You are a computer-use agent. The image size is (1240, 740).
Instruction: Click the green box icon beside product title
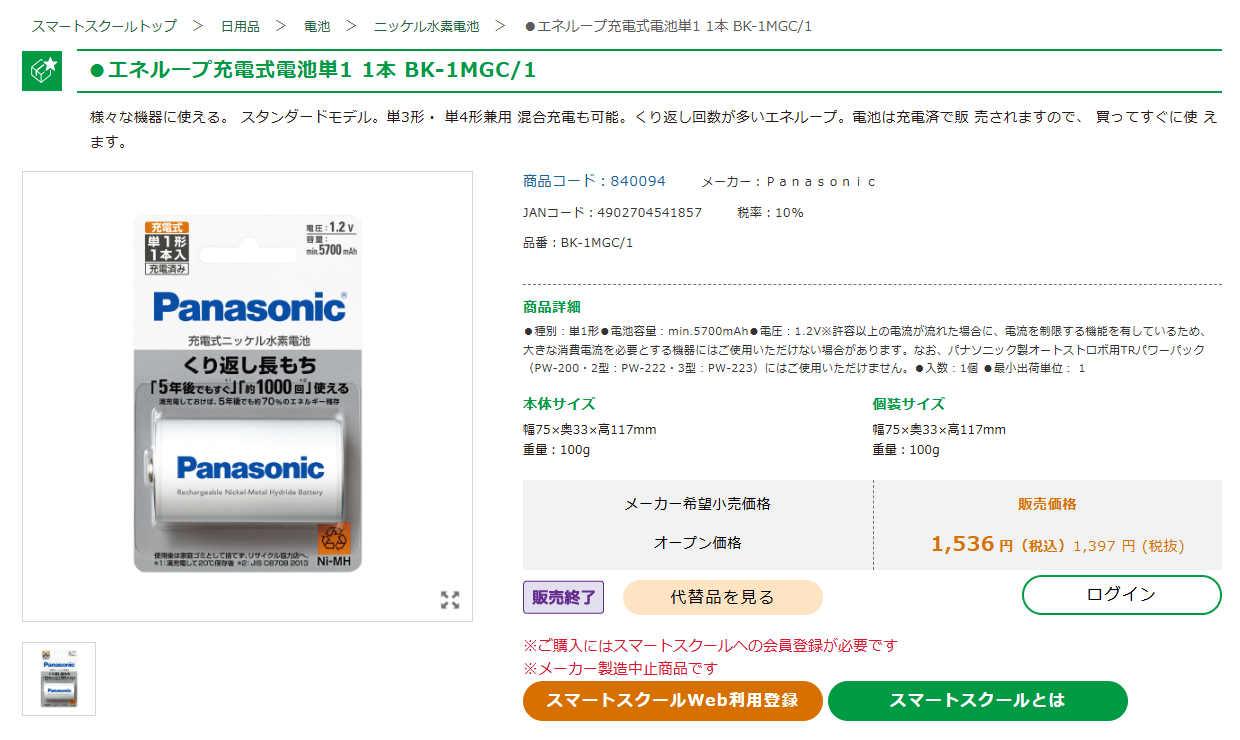click(42, 70)
